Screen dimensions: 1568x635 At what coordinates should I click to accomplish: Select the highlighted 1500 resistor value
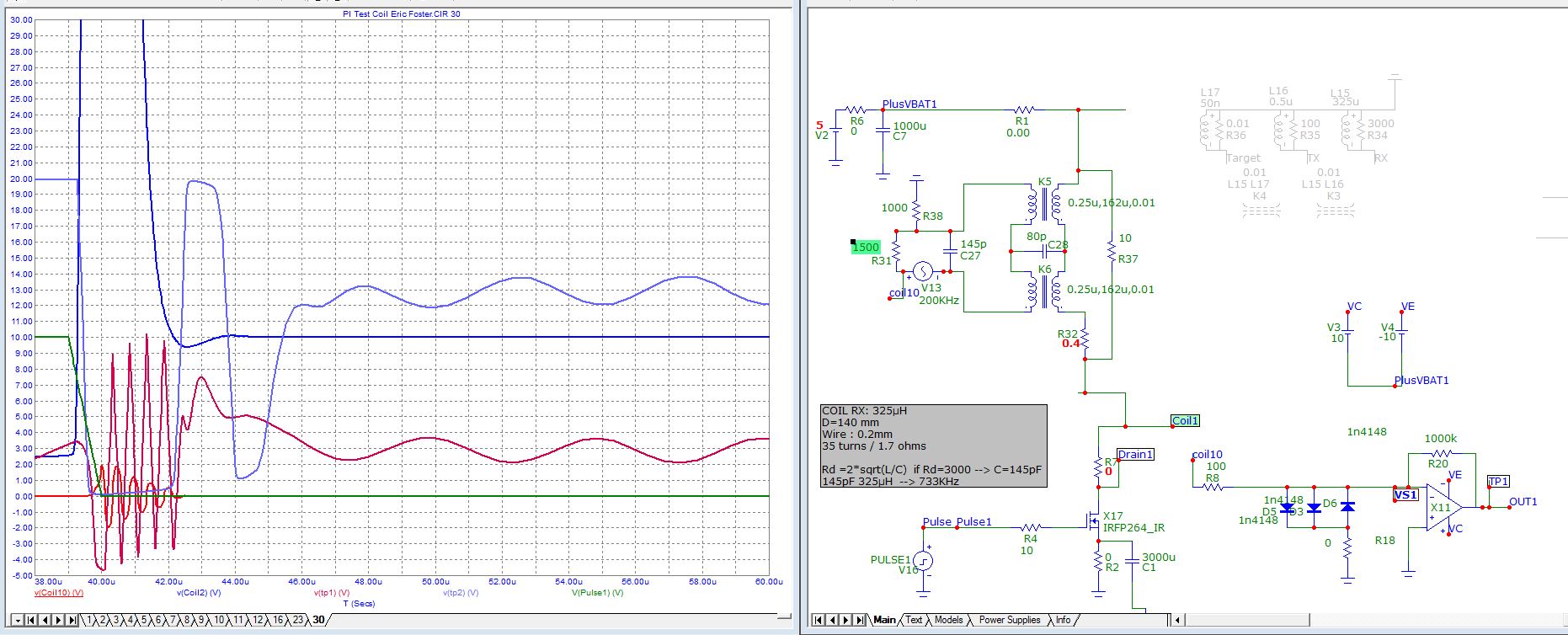[x=866, y=247]
